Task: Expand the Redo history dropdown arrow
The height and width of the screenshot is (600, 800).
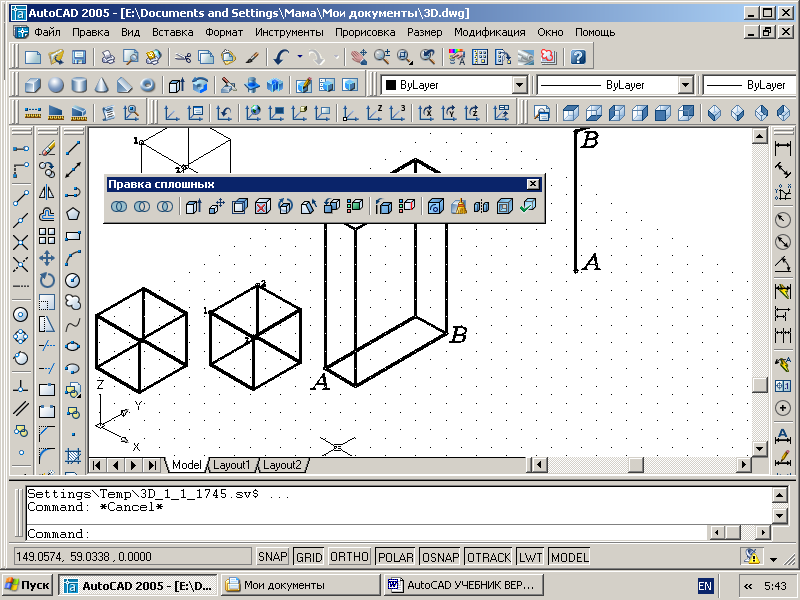Action: 336,57
